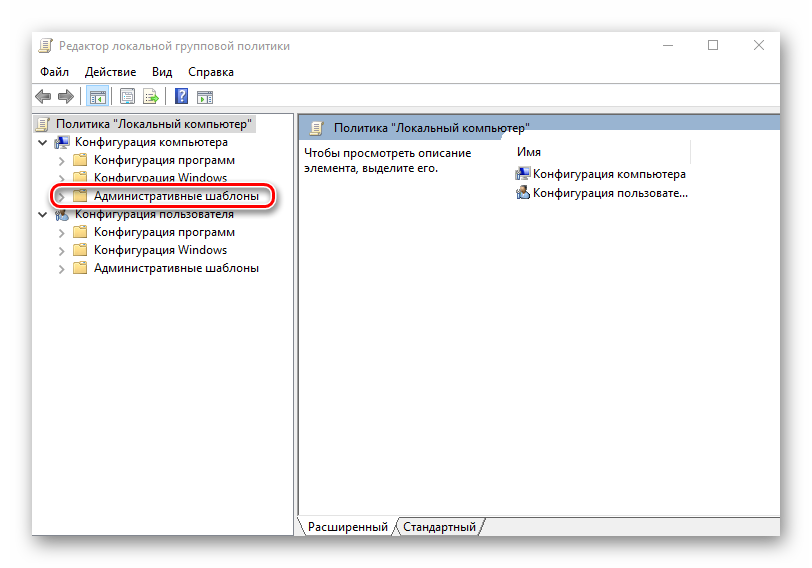The height and width of the screenshot is (568, 812).
Task: Open the Файл menu
Action: click(x=54, y=72)
